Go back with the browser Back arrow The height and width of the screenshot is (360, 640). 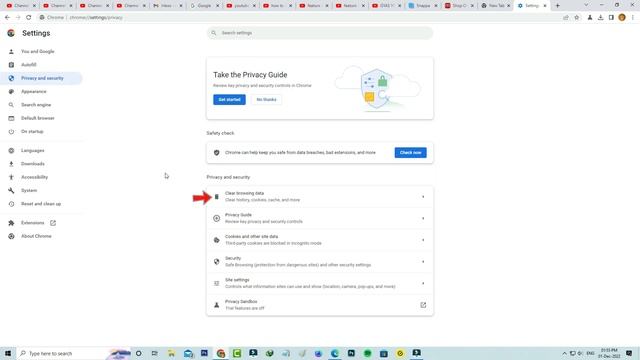tap(7, 18)
